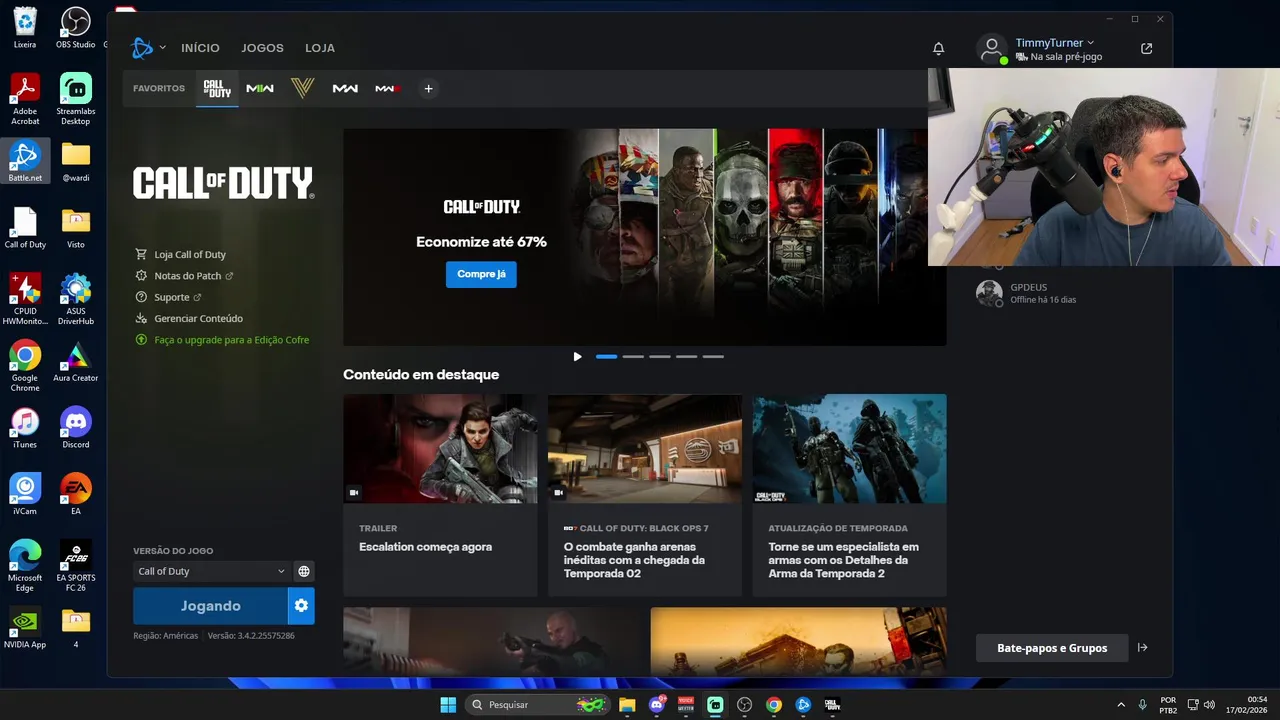
Task: Open iVCam desktop icon
Action: click(x=25, y=495)
